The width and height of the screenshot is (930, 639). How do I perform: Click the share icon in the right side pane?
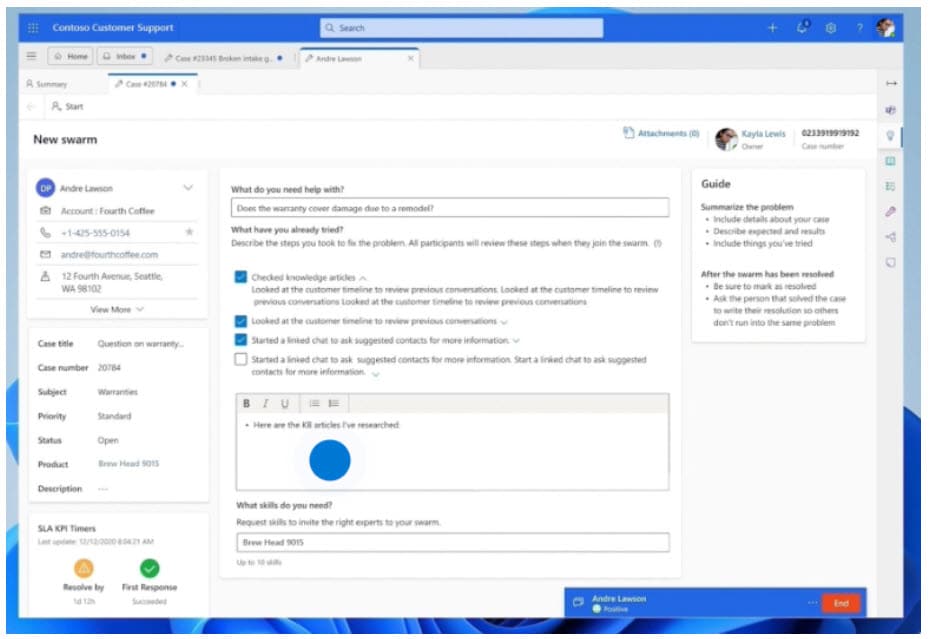pyautogui.click(x=890, y=237)
